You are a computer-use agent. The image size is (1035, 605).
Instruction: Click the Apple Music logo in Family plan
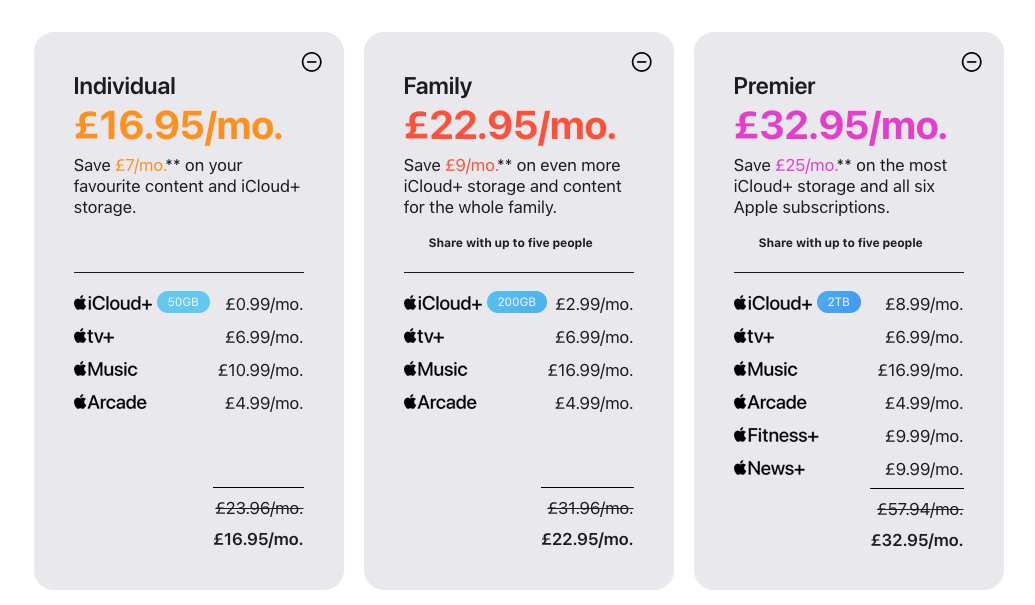[436, 369]
